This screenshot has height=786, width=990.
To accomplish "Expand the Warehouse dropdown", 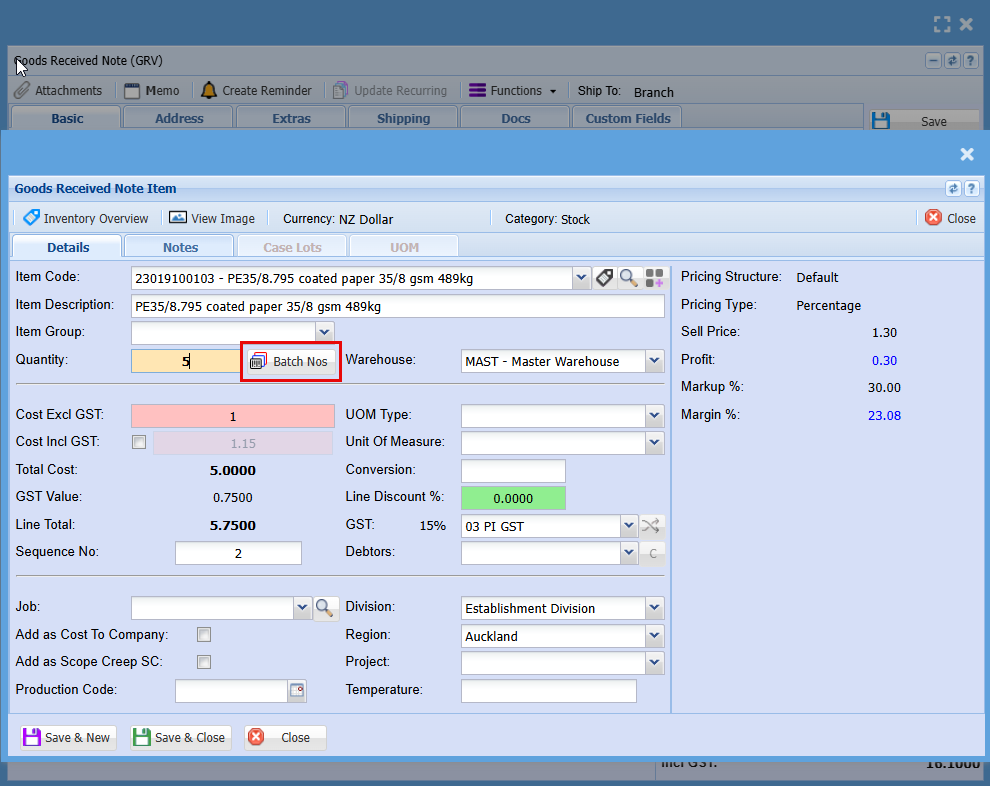I will pyautogui.click(x=654, y=361).
